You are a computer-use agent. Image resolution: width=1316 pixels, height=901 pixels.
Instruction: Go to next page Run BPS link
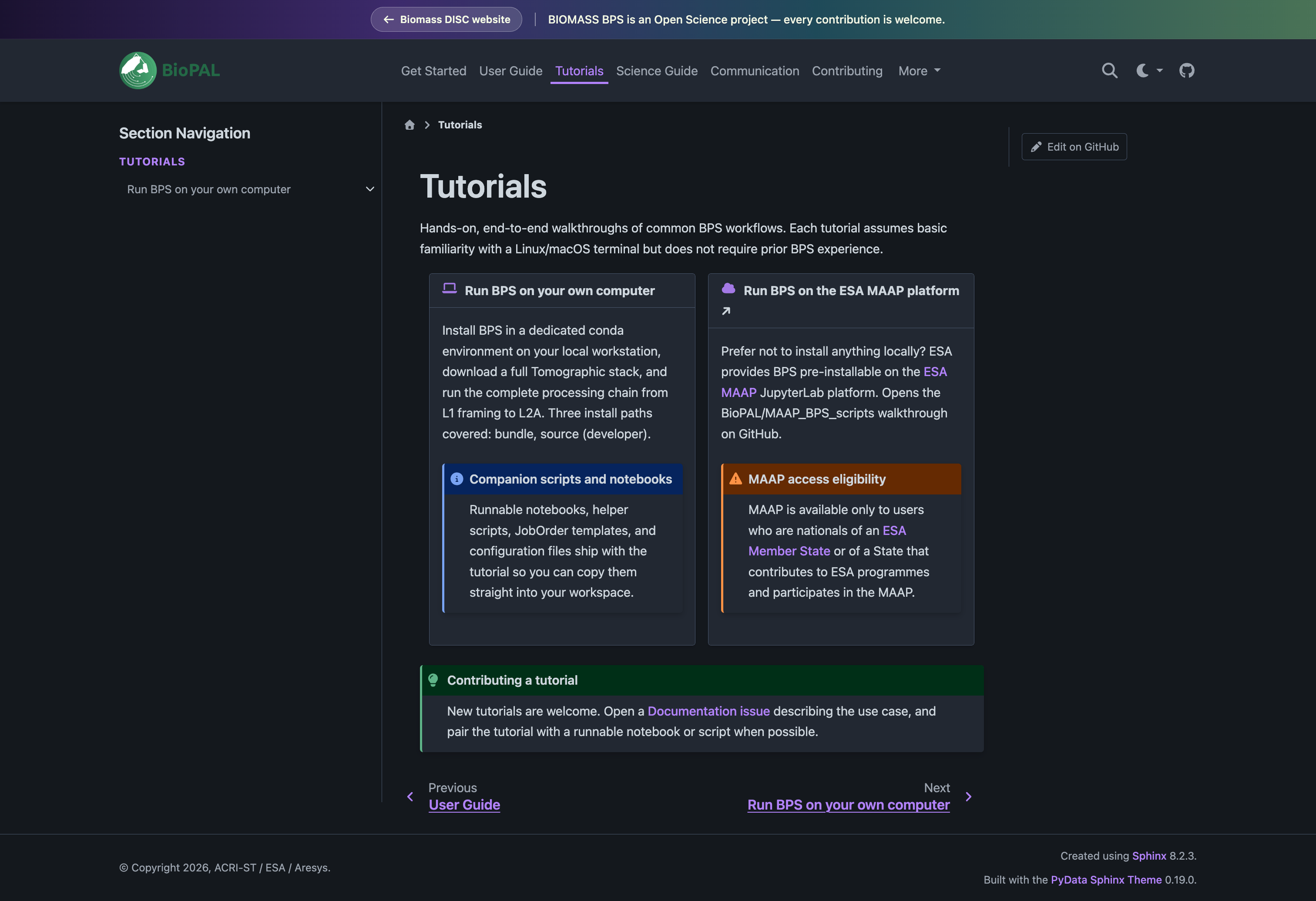(x=848, y=805)
